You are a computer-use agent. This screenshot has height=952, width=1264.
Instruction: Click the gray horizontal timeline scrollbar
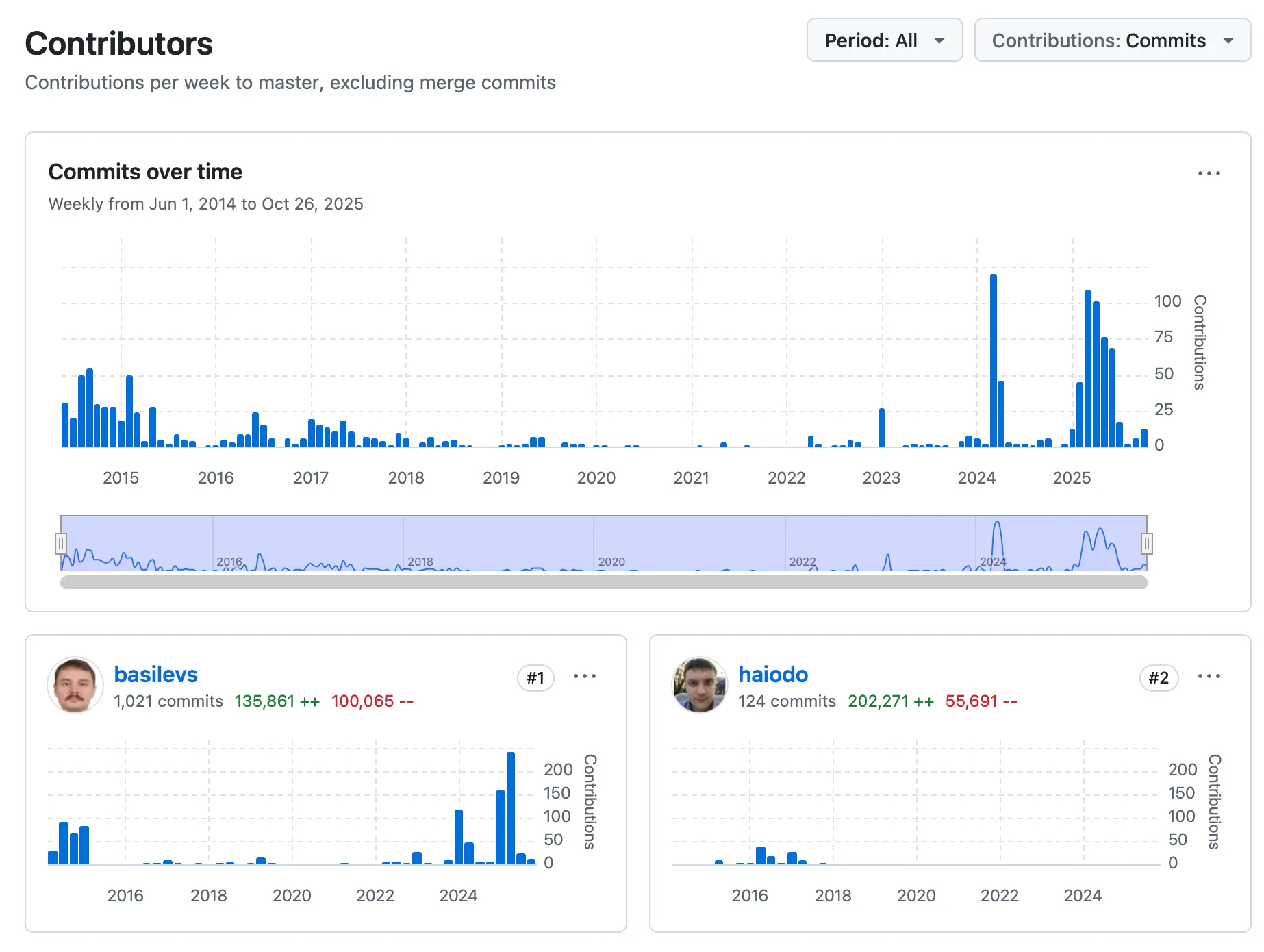point(604,582)
